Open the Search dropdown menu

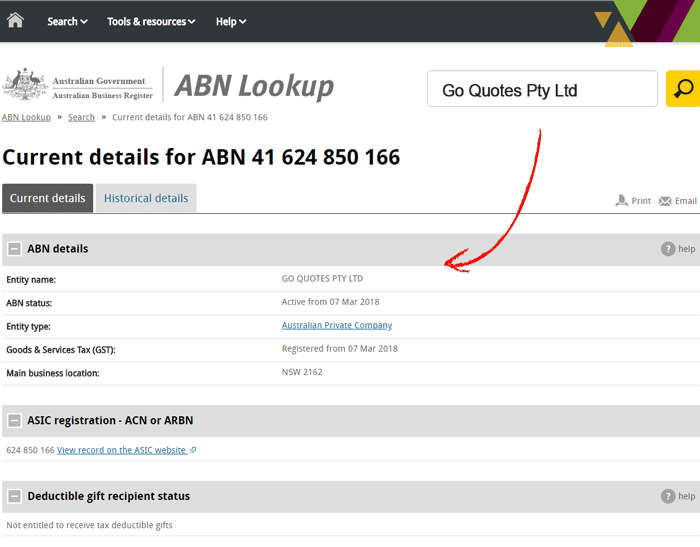[x=67, y=21]
